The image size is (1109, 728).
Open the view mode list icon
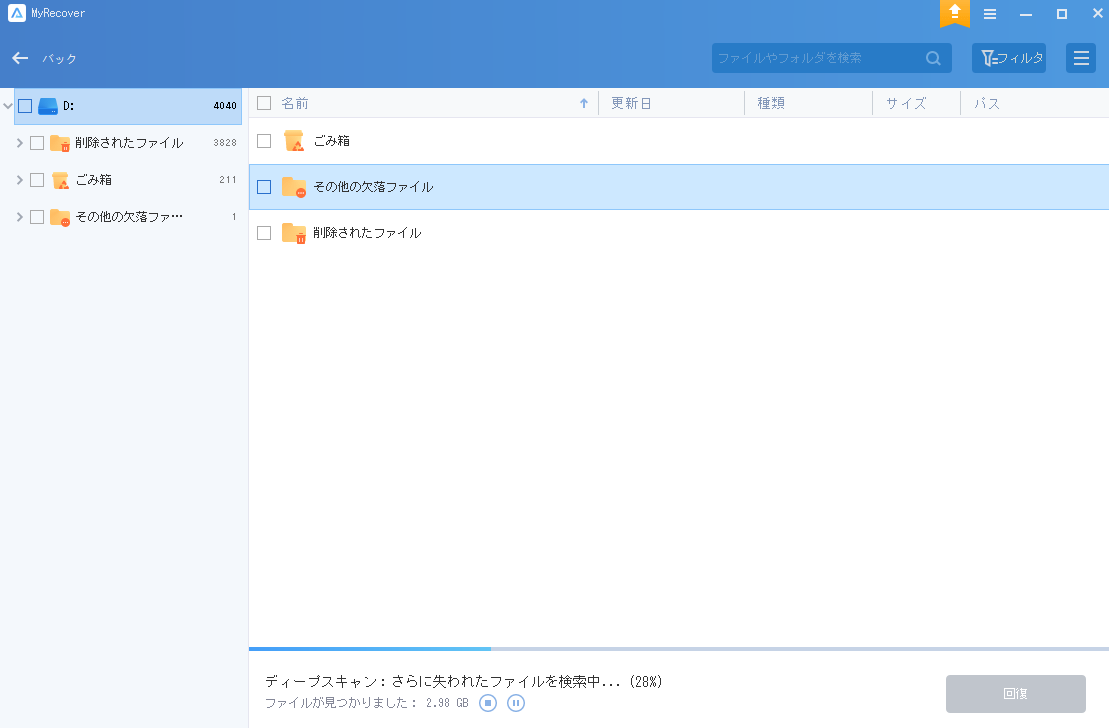1081,58
